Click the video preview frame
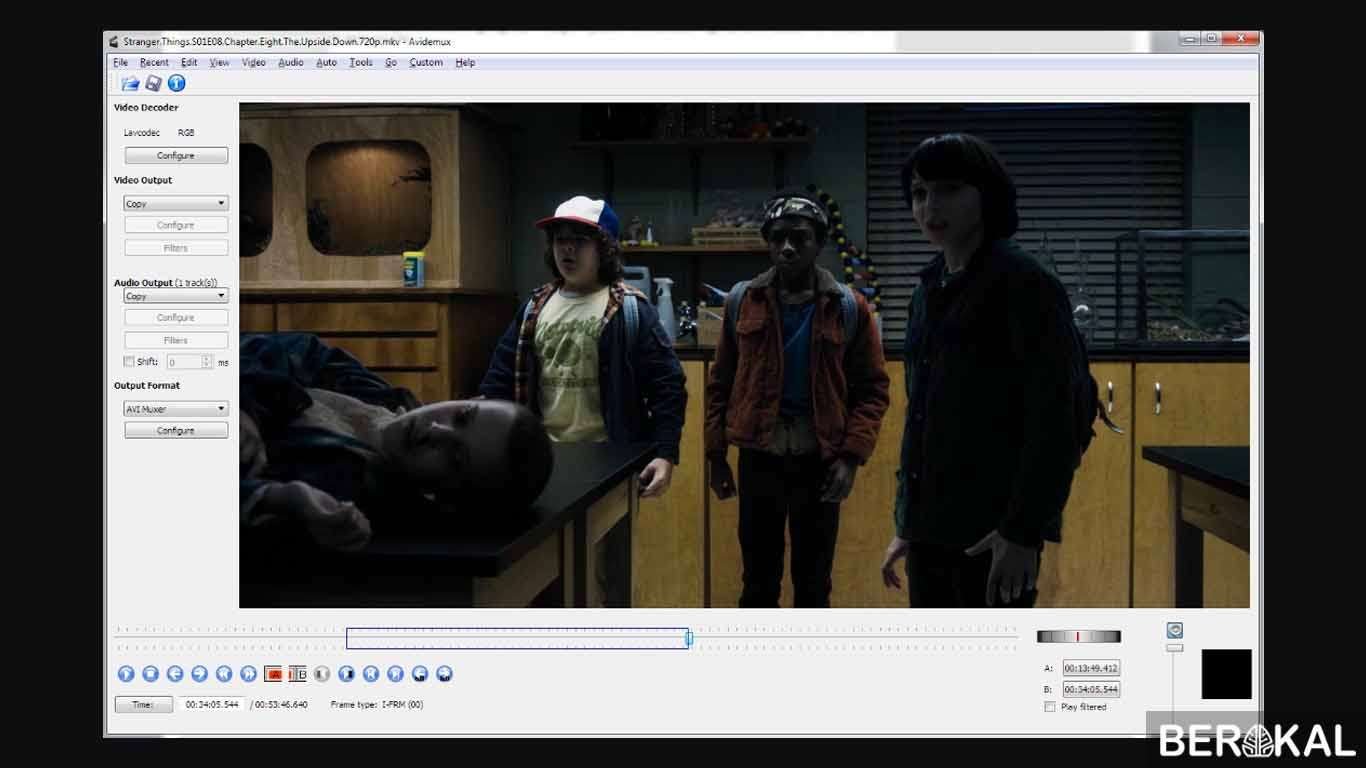The image size is (1366, 768). pyautogui.click(x=744, y=355)
